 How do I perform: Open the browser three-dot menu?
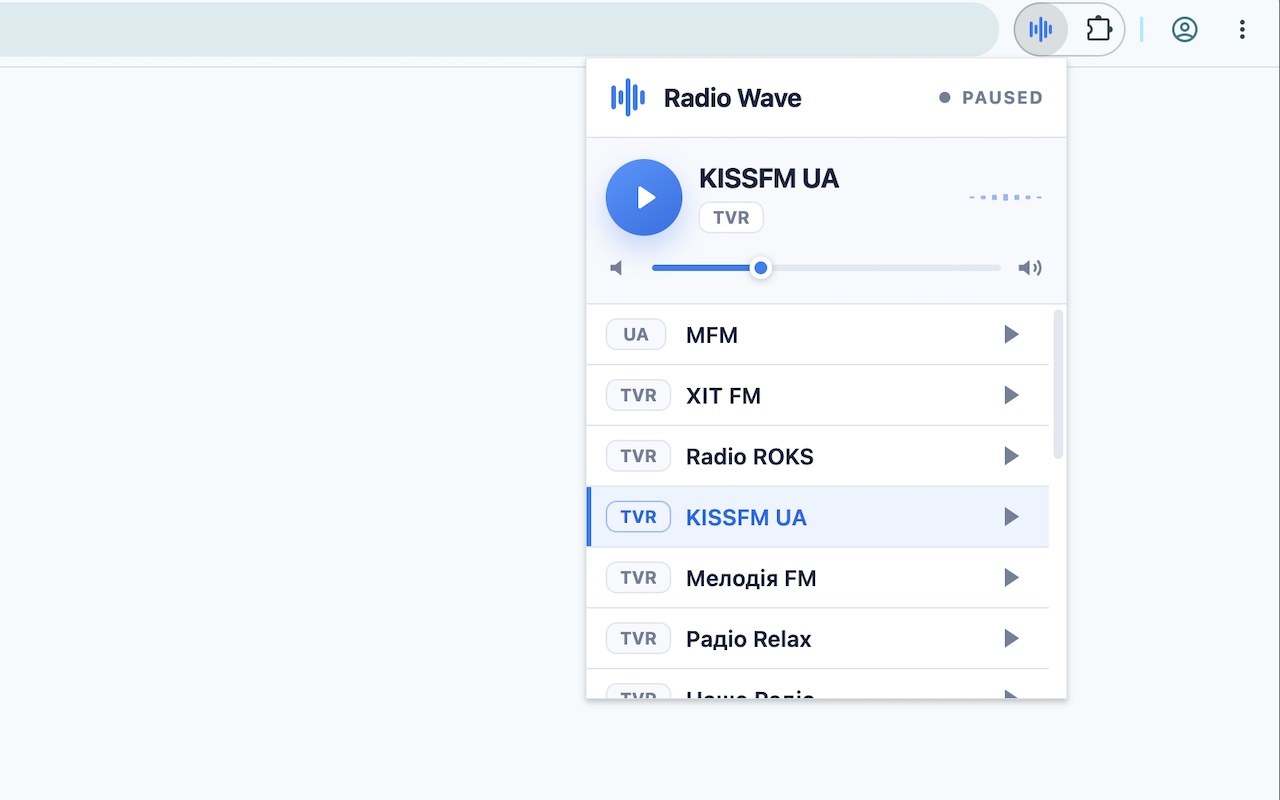tap(1242, 29)
